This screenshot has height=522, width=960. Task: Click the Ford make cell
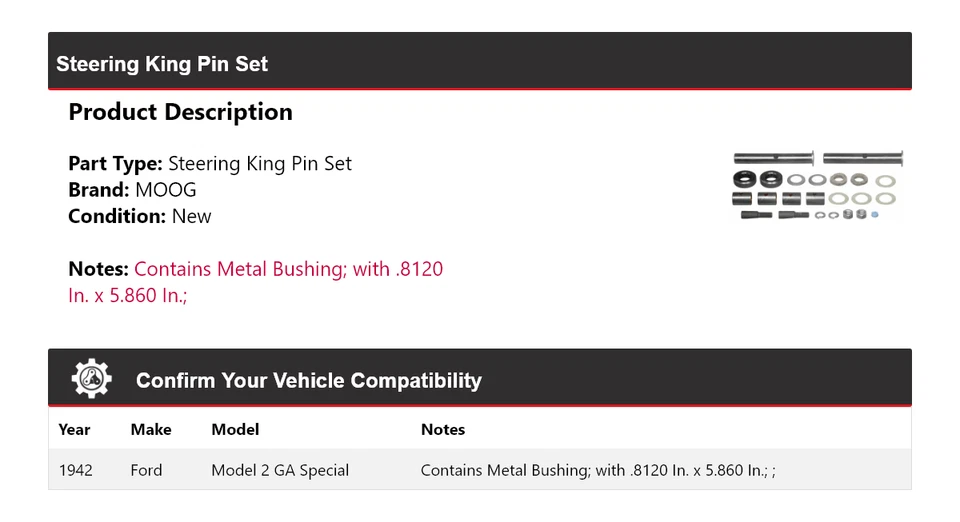click(x=146, y=470)
